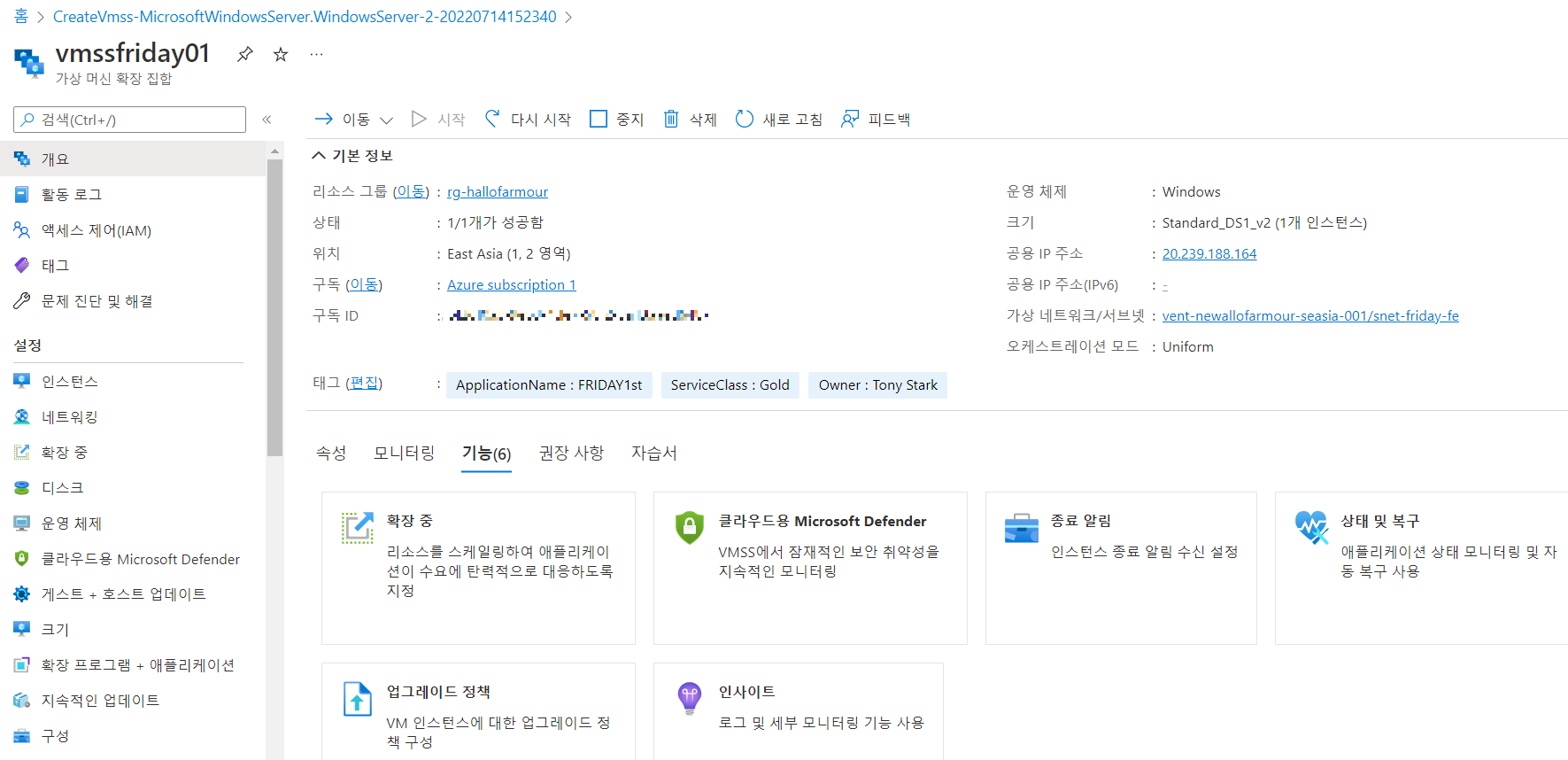Open the 확장 중 feature card
This screenshot has height=760, width=1568.
[478, 568]
